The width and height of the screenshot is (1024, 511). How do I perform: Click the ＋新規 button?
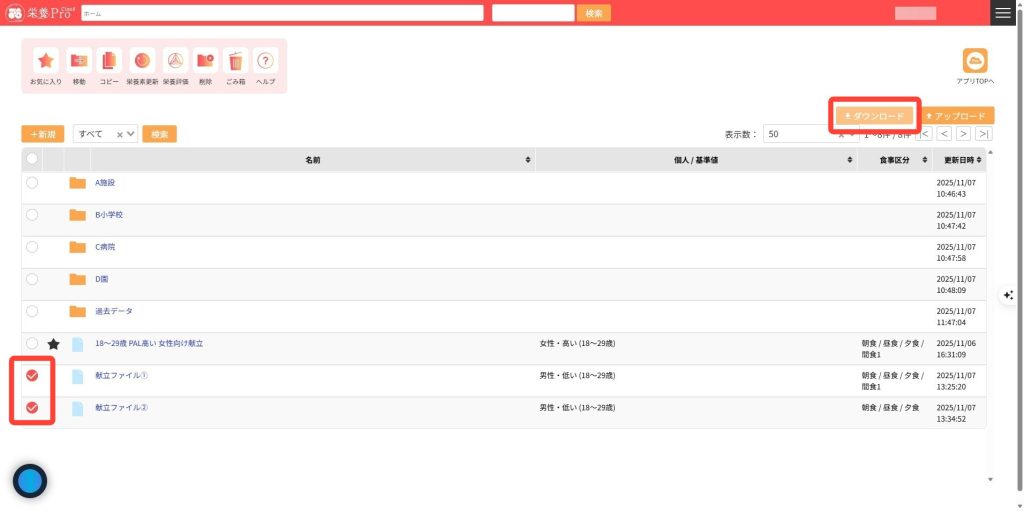click(x=44, y=134)
